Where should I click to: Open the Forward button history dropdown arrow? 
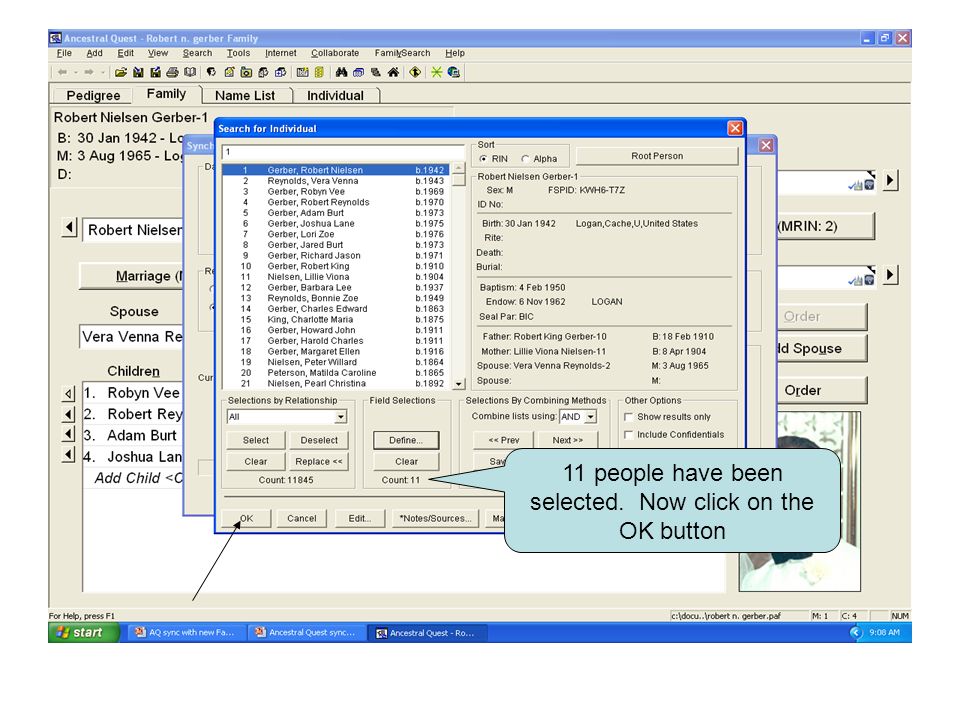102,72
